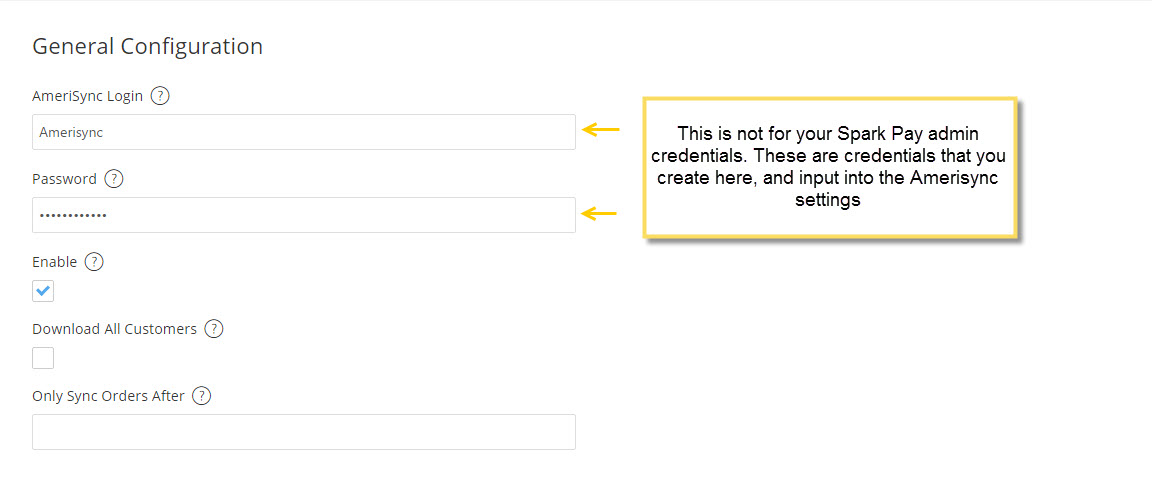Click the Only Sync Orders After label
This screenshot has width=1152, height=498.
(x=109, y=396)
